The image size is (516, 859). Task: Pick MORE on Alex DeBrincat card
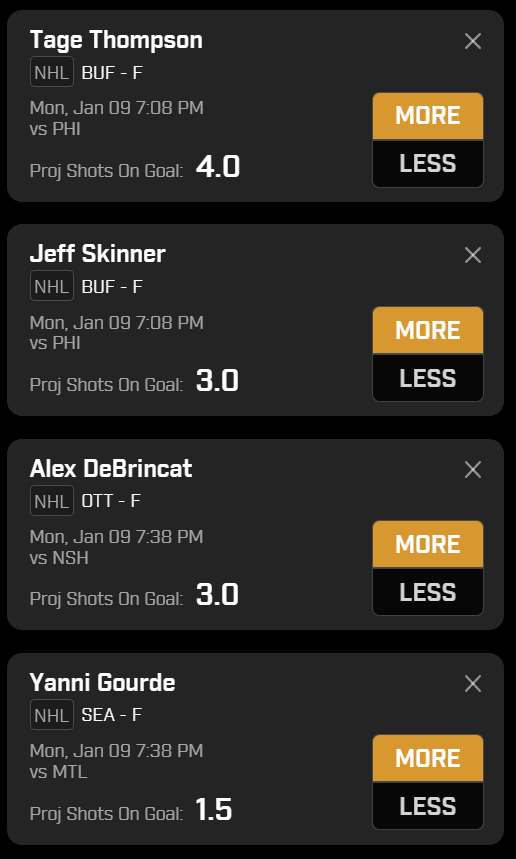tap(428, 544)
